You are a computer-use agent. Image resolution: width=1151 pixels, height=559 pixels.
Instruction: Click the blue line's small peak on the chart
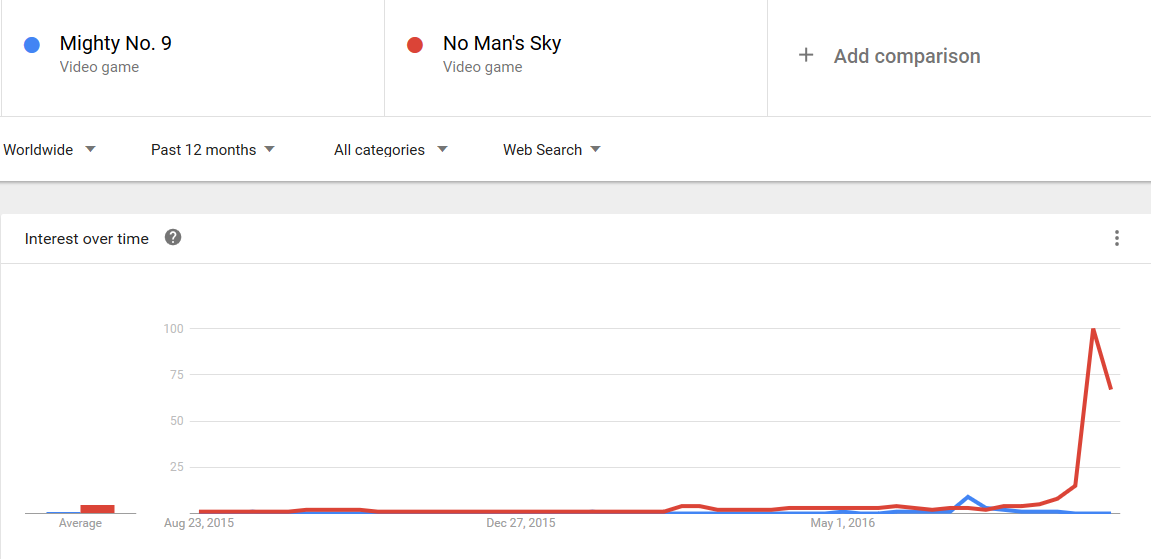pyautogui.click(x=967, y=496)
